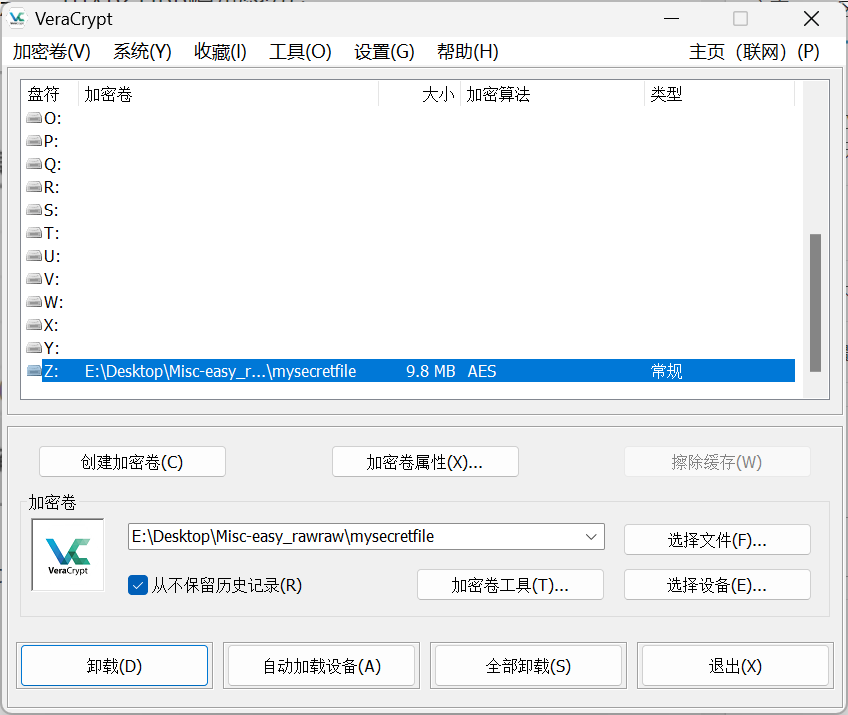
Task: Click the VeraCrypt logo in volume section
Action: click(68, 554)
